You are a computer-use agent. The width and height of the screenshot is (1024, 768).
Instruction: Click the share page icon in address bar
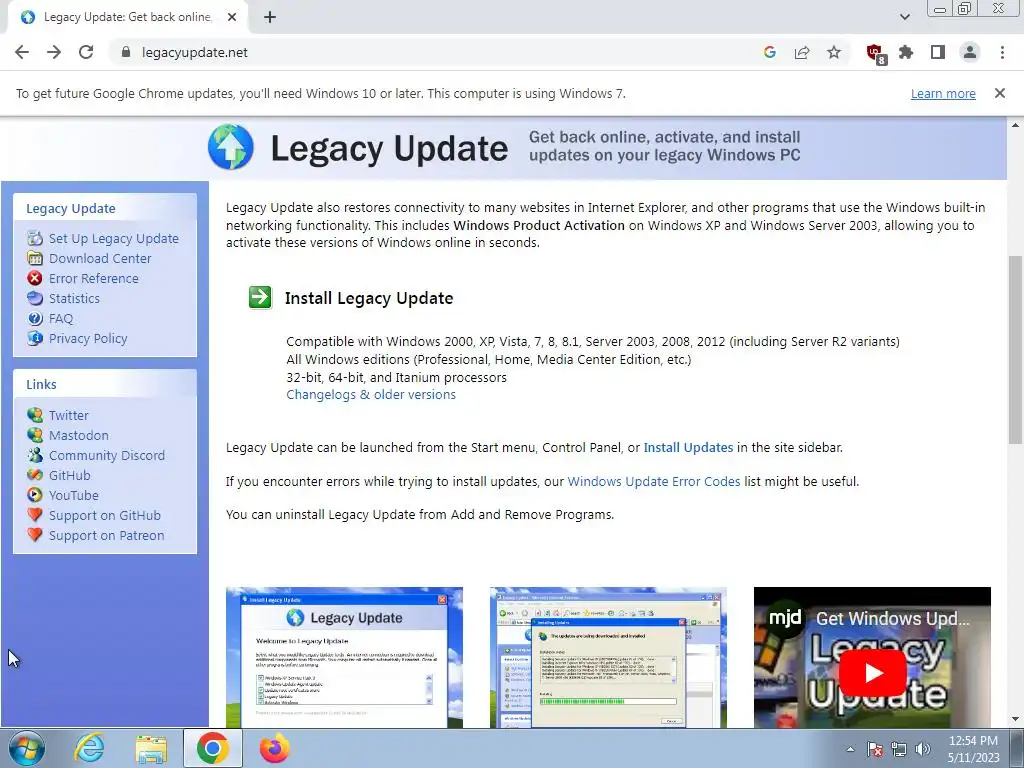tap(802, 52)
